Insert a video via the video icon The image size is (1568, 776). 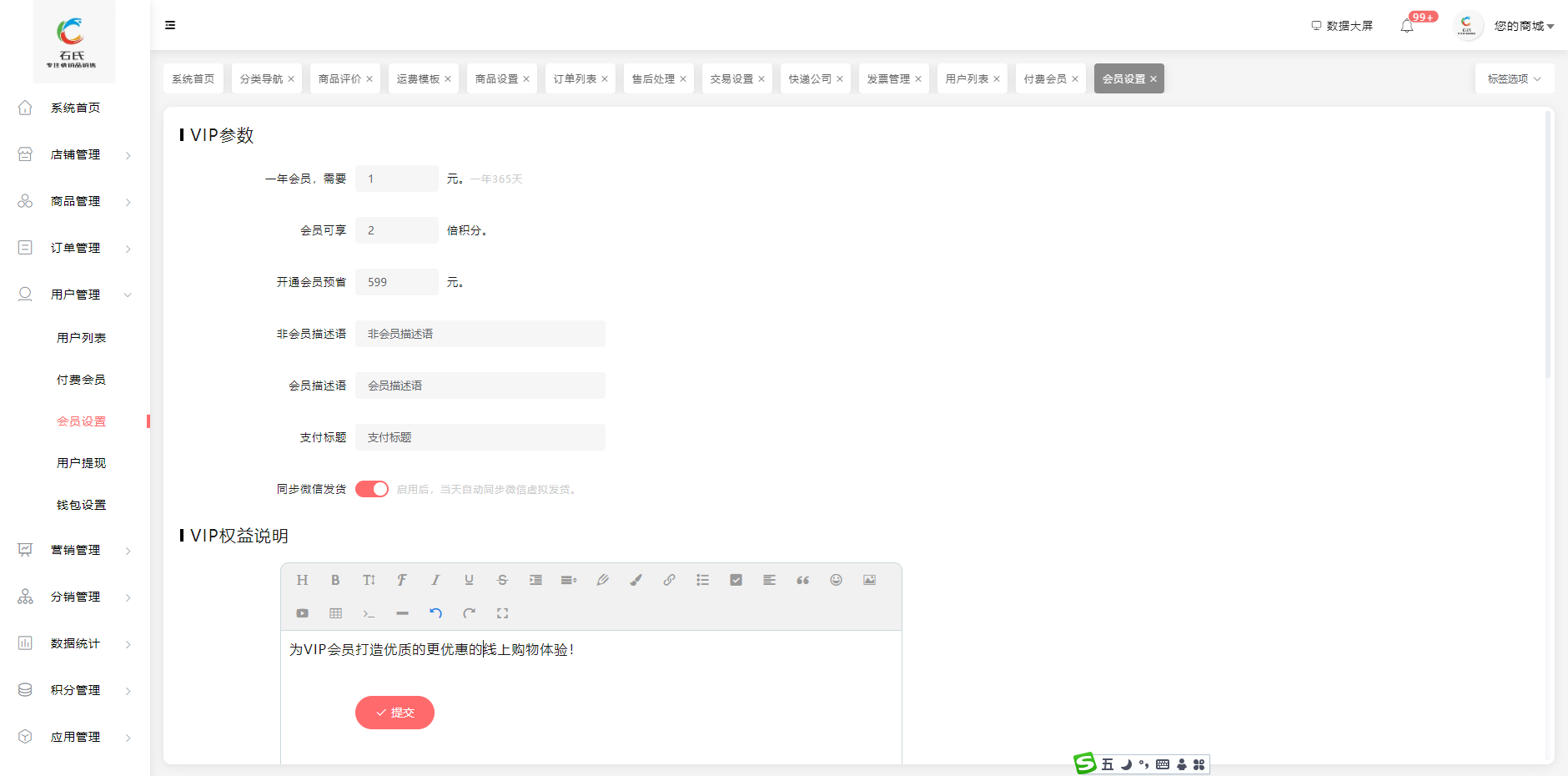coord(302,613)
